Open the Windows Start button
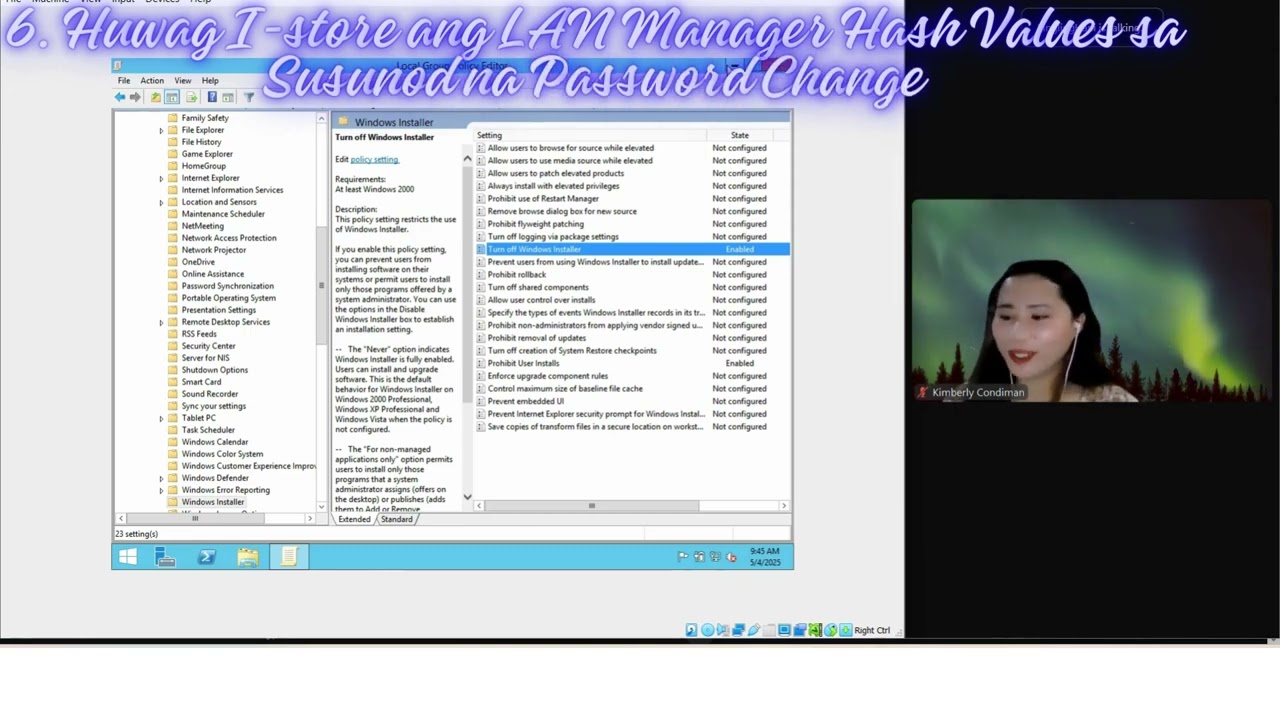Viewport: 1280px width, 720px height. pyautogui.click(x=128, y=557)
